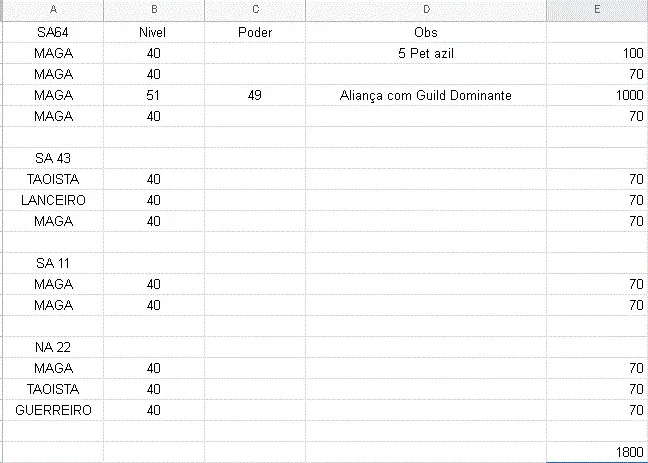This screenshot has width=648, height=463.
Task: Click the GUERREIRO cell
Action: click(x=53, y=410)
